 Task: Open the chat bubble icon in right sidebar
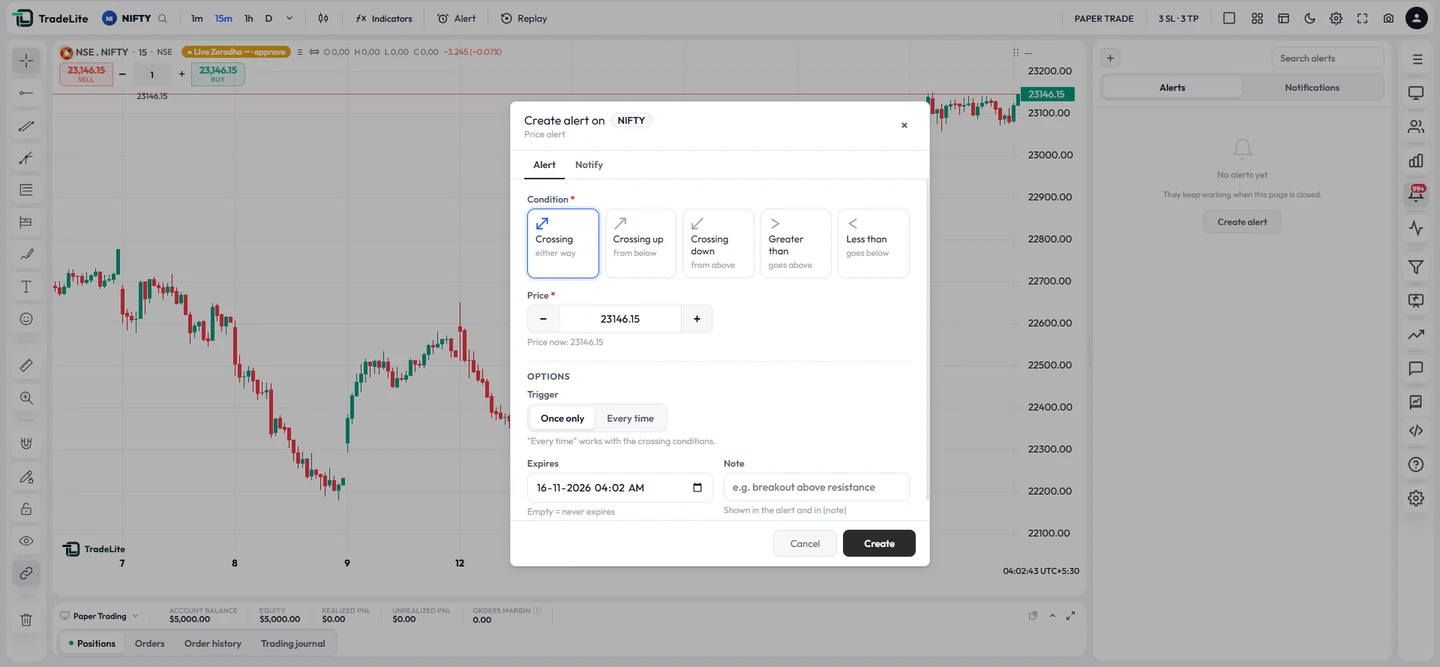coord(1416,368)
